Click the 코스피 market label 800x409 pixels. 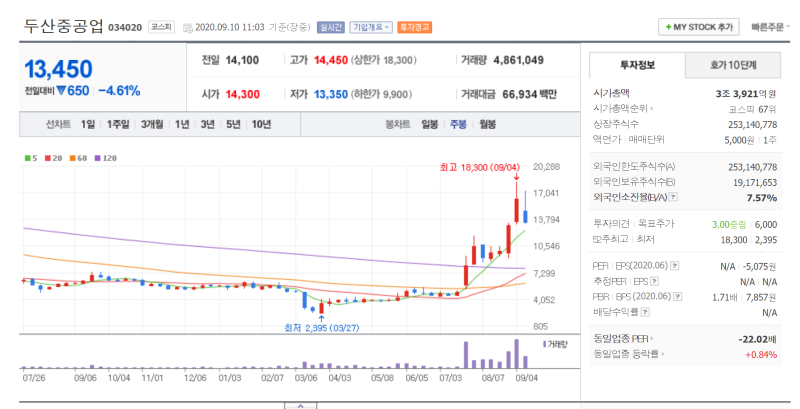(x=162, y=27)
